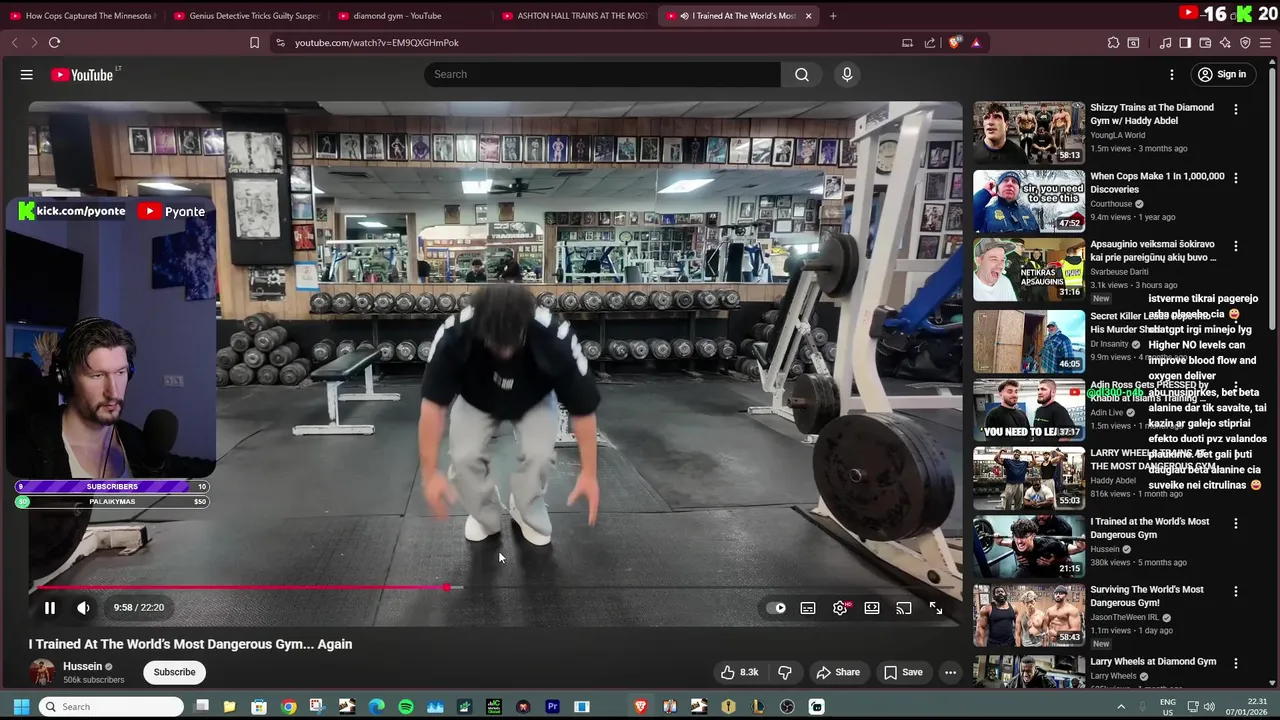Open Brave Leo AI sparkle icon
This screenshot has height=720, width=1280.
click(1225, 43)
